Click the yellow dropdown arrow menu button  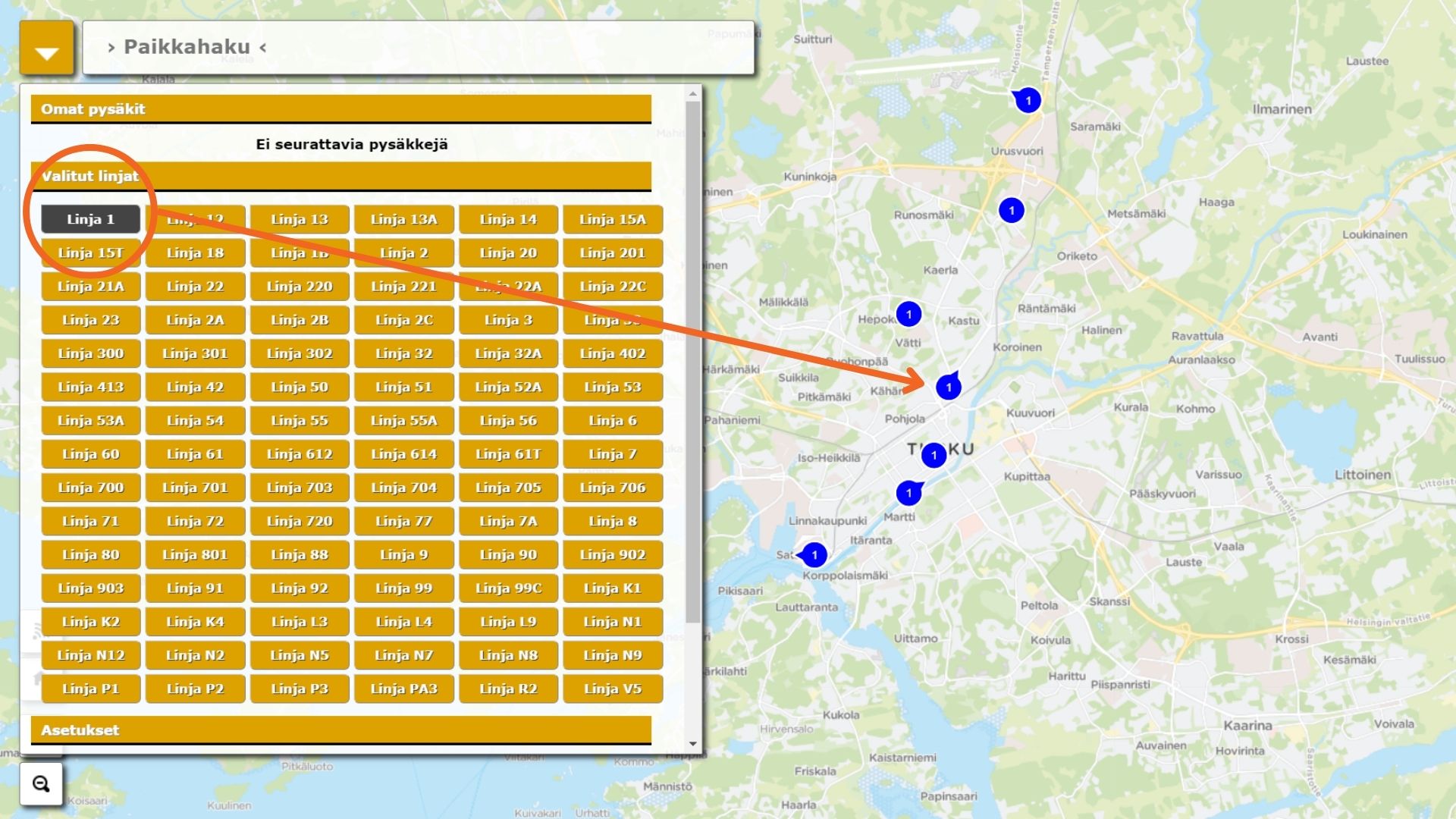pos(46,49)
